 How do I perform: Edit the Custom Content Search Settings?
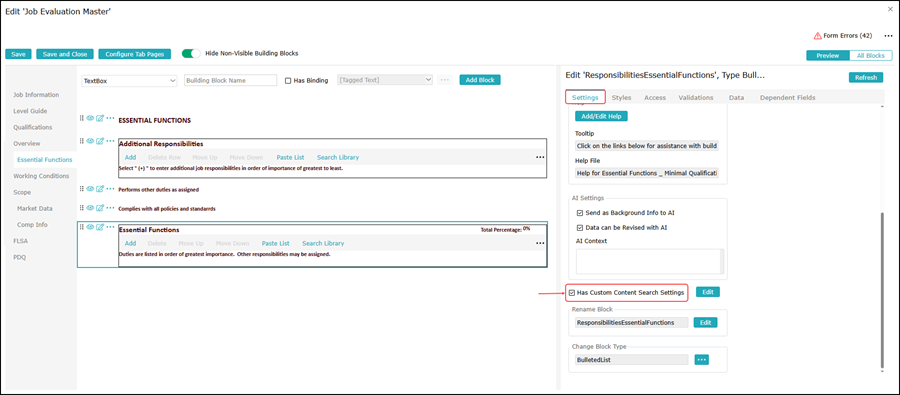coord(708,292)
